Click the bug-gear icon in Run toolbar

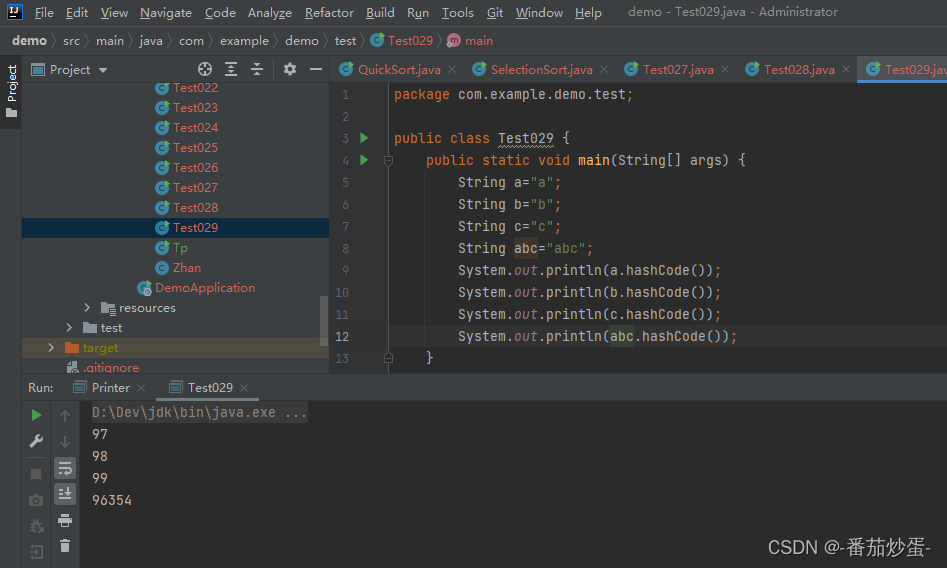pos(36,526)
